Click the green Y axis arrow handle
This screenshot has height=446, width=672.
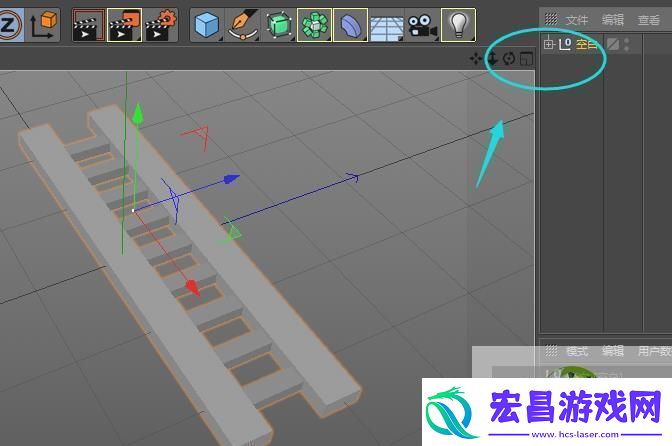coord(137,114)
